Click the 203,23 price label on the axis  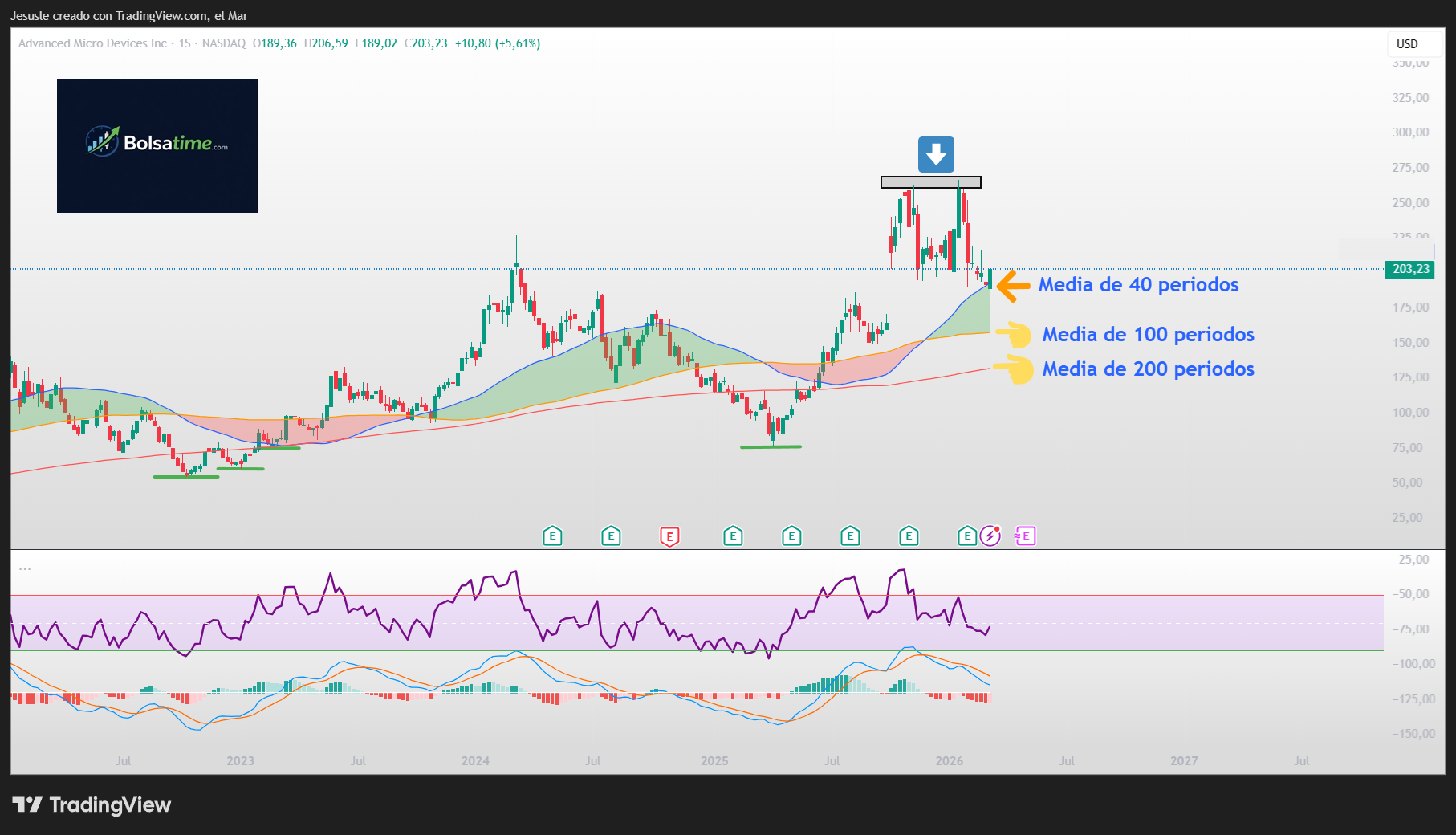point(1409,271)
